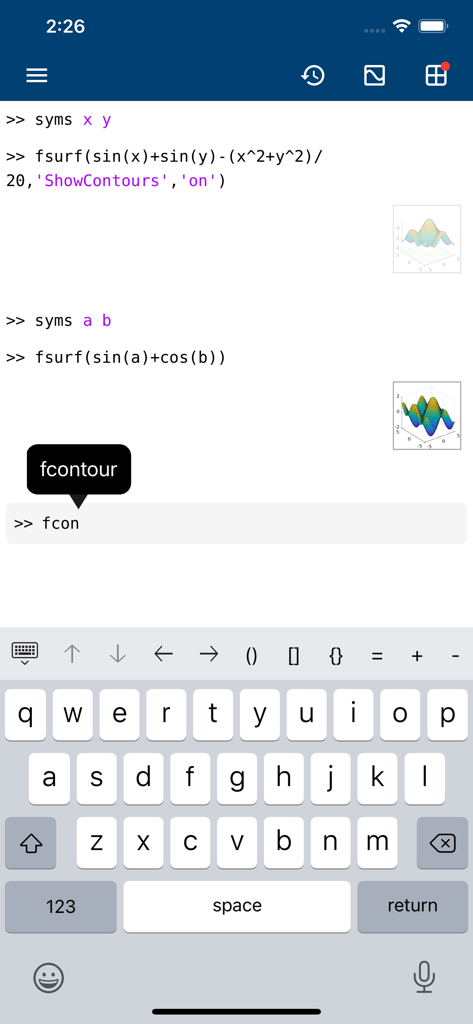Tap the h key

coord(284,778)
